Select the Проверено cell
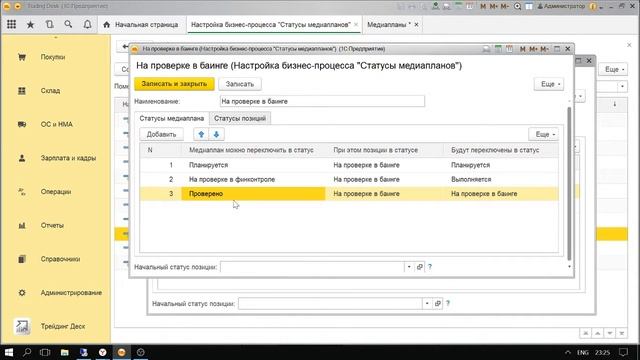Image resolution: width=640 pixels, height=360 pixels. (x=253, y=193)
